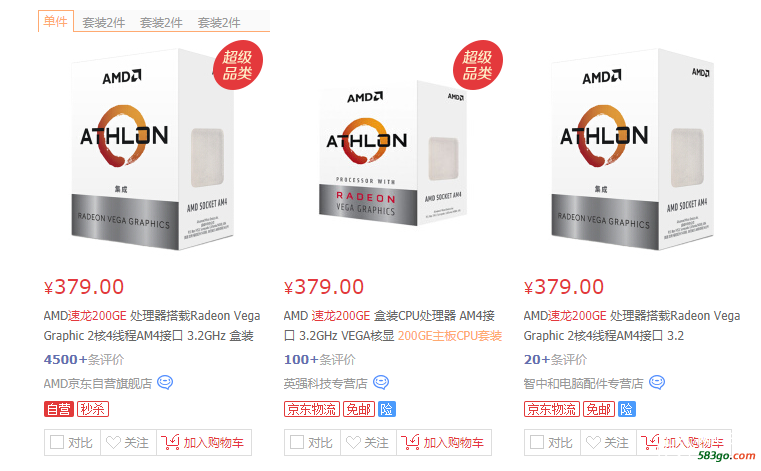Viewport: 761px width, 471px height.
Task: Check 对比 box for third product
Action: 537,442
